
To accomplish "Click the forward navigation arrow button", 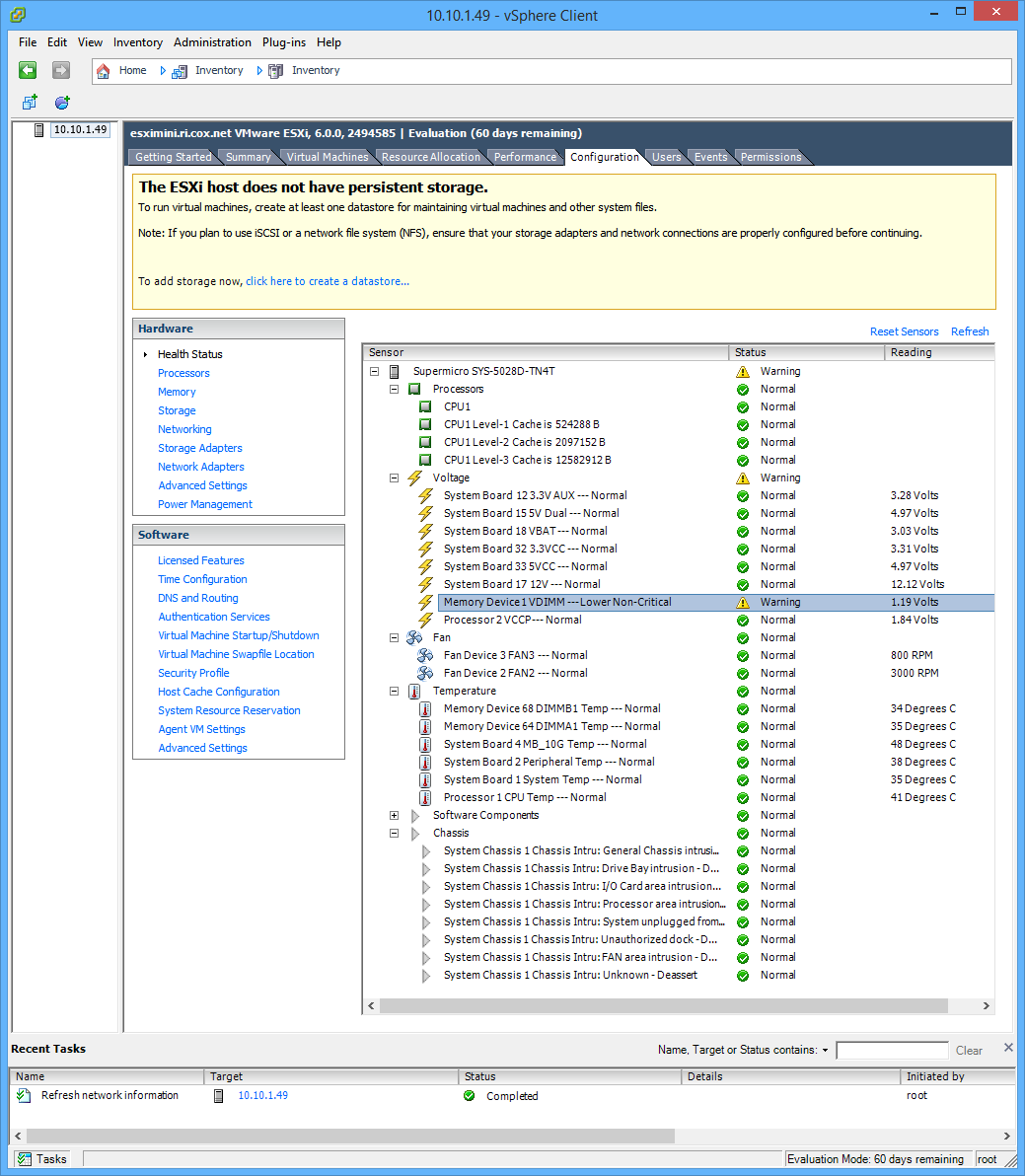I will coord(61,70).
